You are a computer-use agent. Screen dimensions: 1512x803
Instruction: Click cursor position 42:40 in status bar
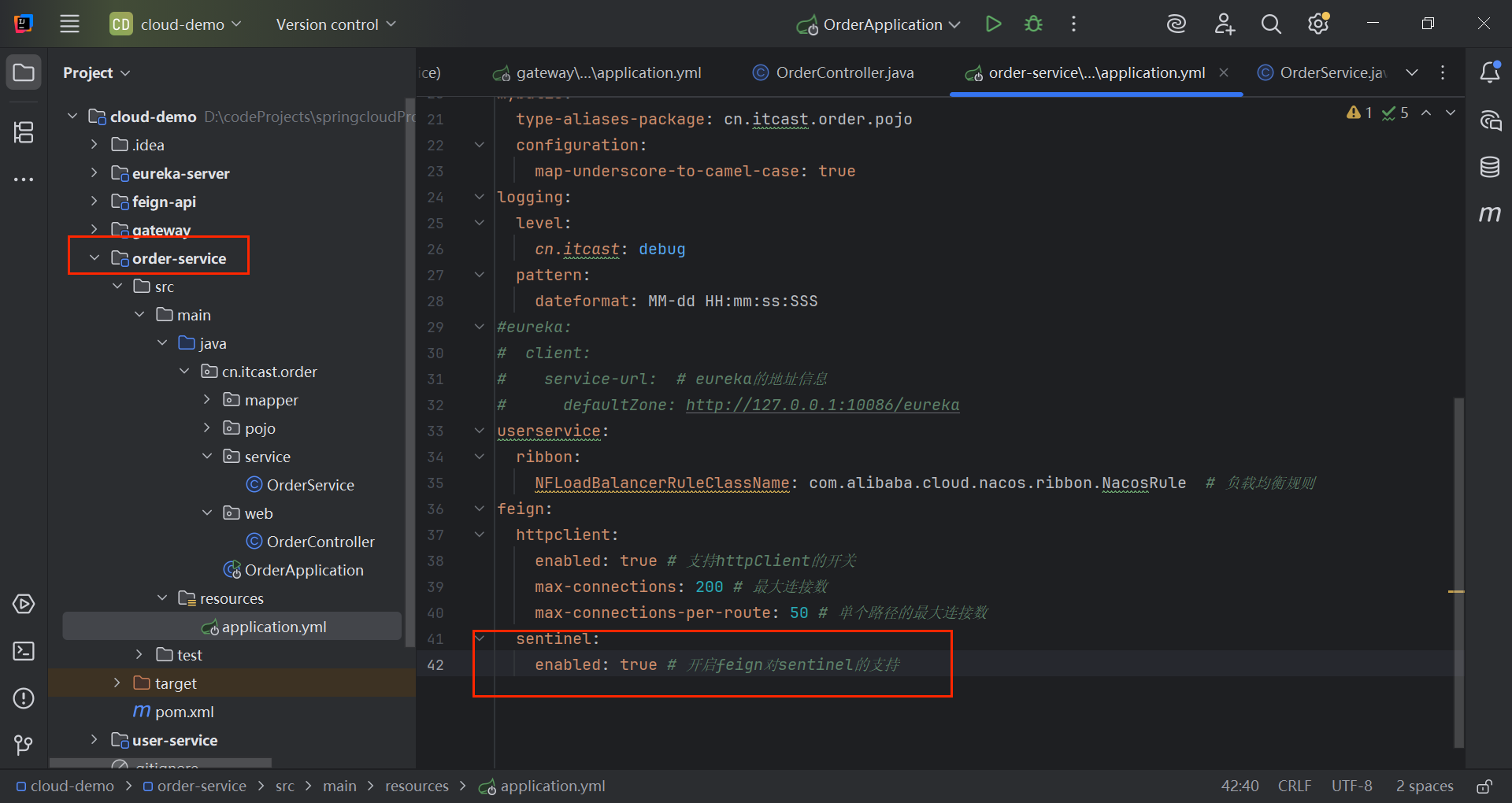tap(1240, 786)
